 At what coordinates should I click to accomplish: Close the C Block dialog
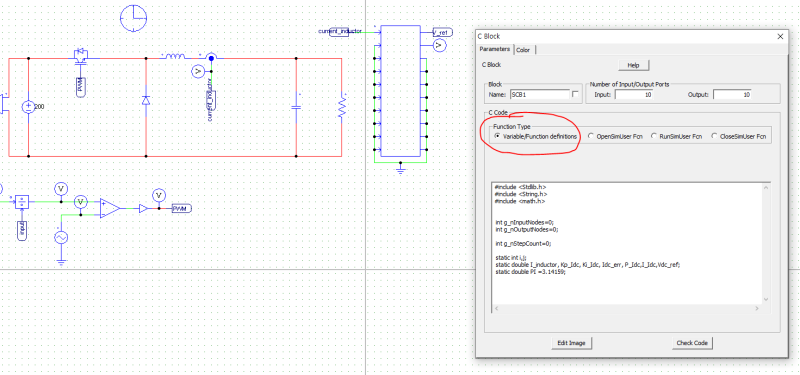click(x=780, y=36)
